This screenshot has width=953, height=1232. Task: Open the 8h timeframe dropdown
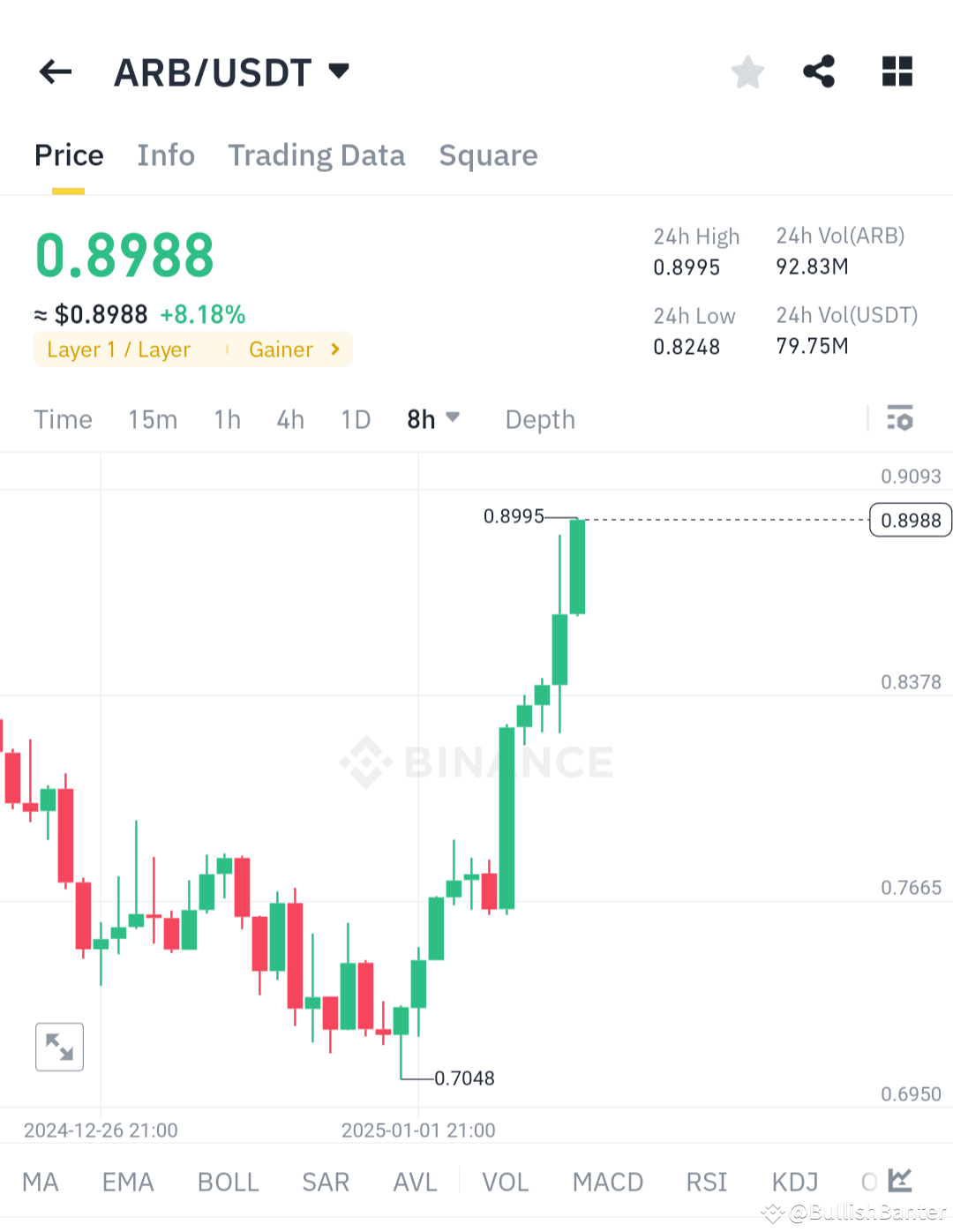[x=432, y=418]
